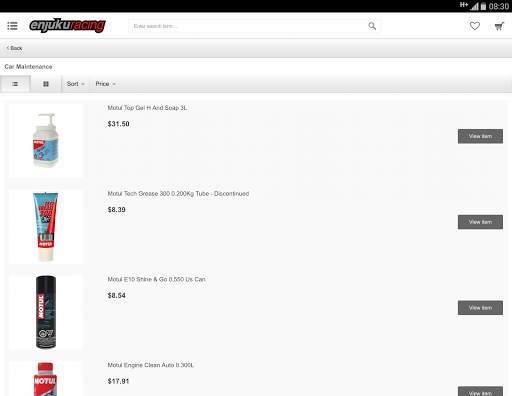Image resolution: width=512 pixels, height=396 pixels.
Task: Select title Motul Top Gel H And Soap 3L
Action: click(147, 108)
